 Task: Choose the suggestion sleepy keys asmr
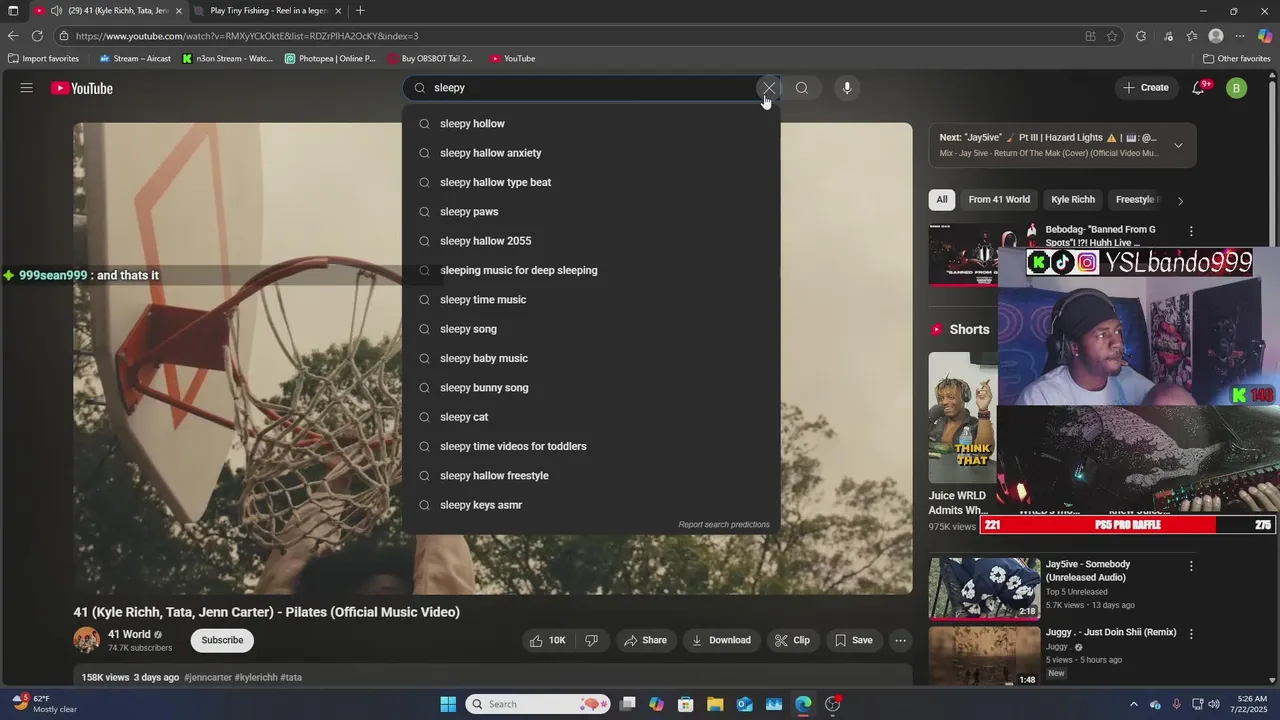point(591,505)
